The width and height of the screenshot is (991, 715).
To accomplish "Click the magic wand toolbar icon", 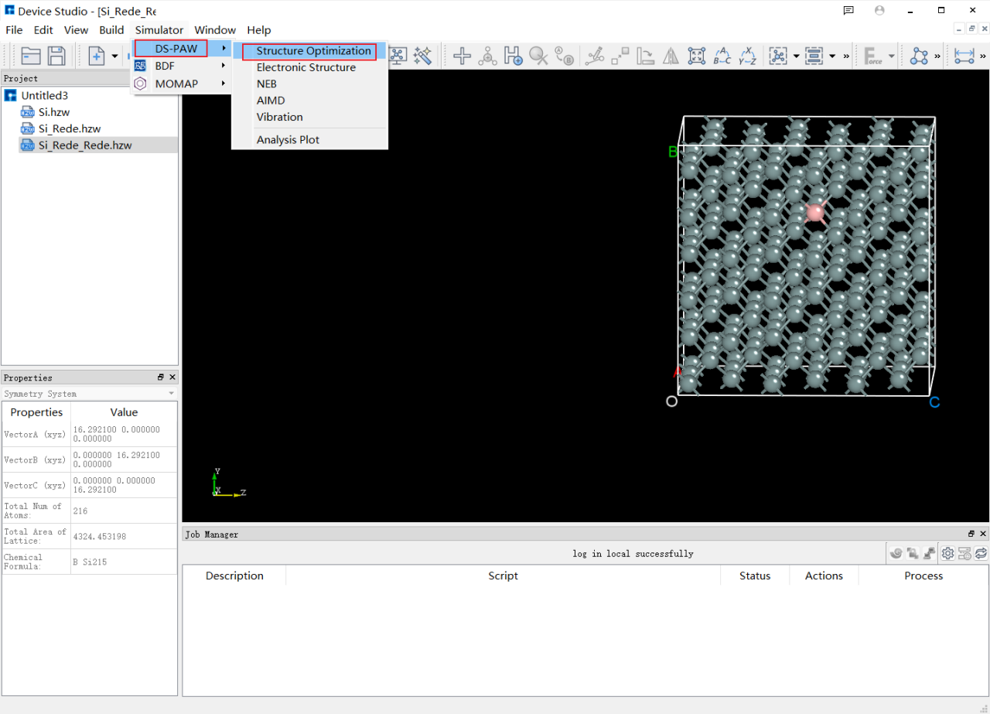I will [x=423, y=56].
